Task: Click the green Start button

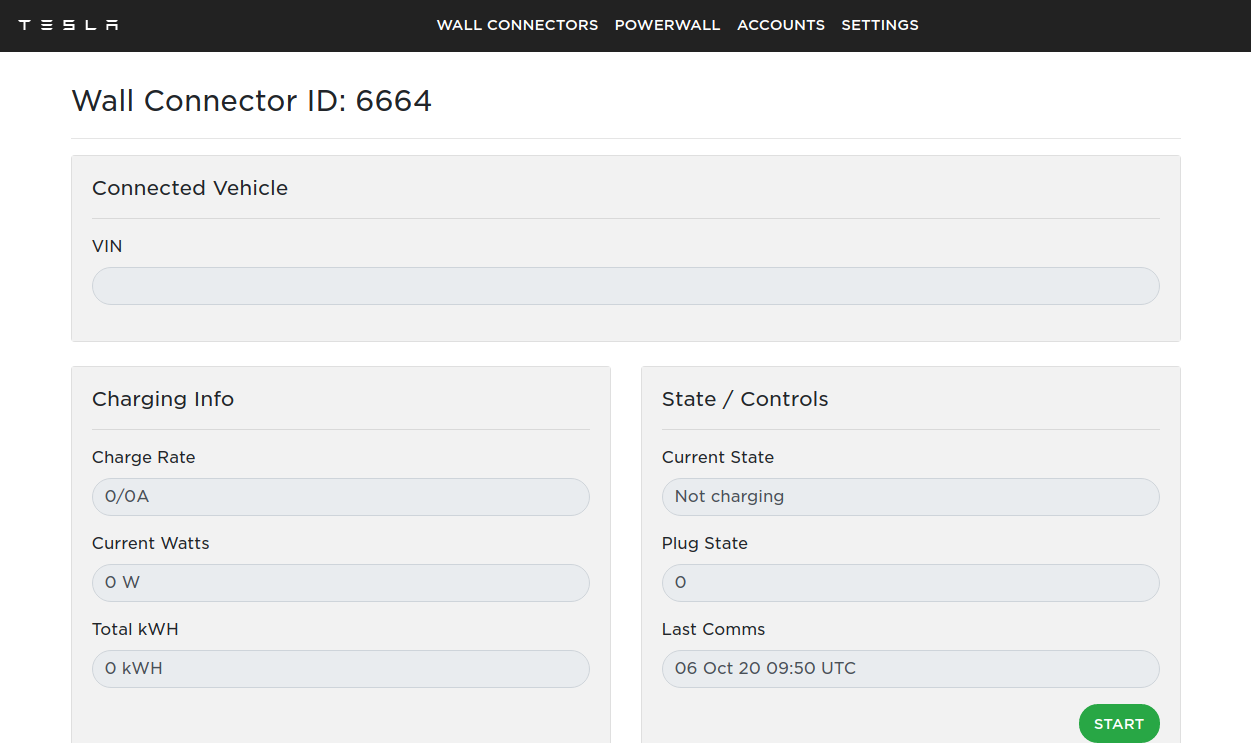Action: (x=1119, y=724)
